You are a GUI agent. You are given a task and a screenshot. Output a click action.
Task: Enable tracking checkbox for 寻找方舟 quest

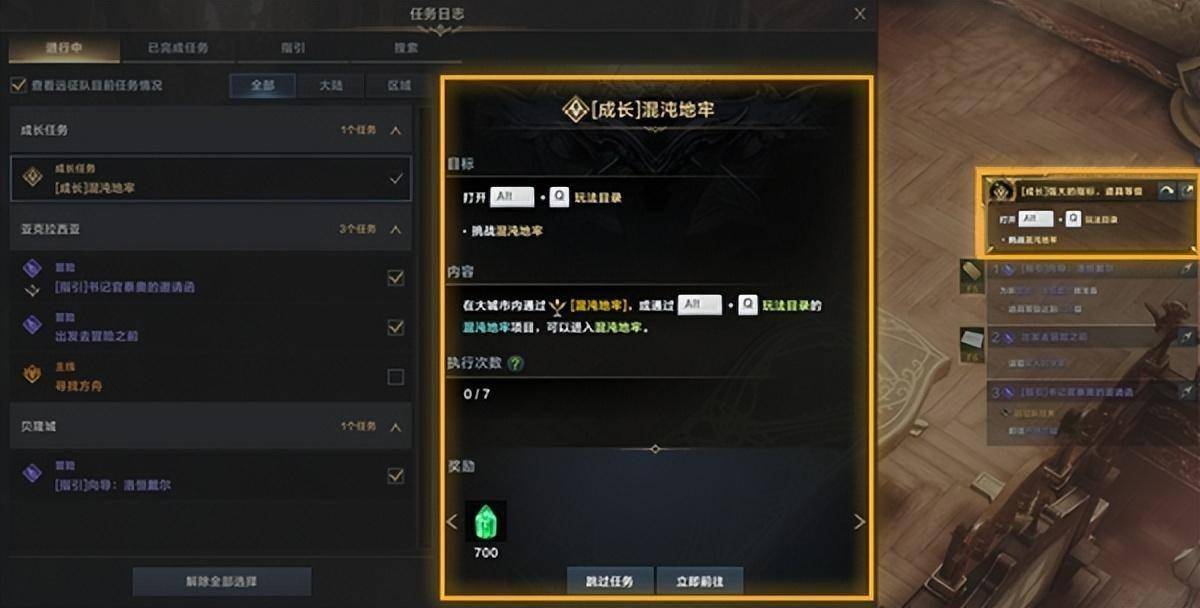[x=396, y=377]
